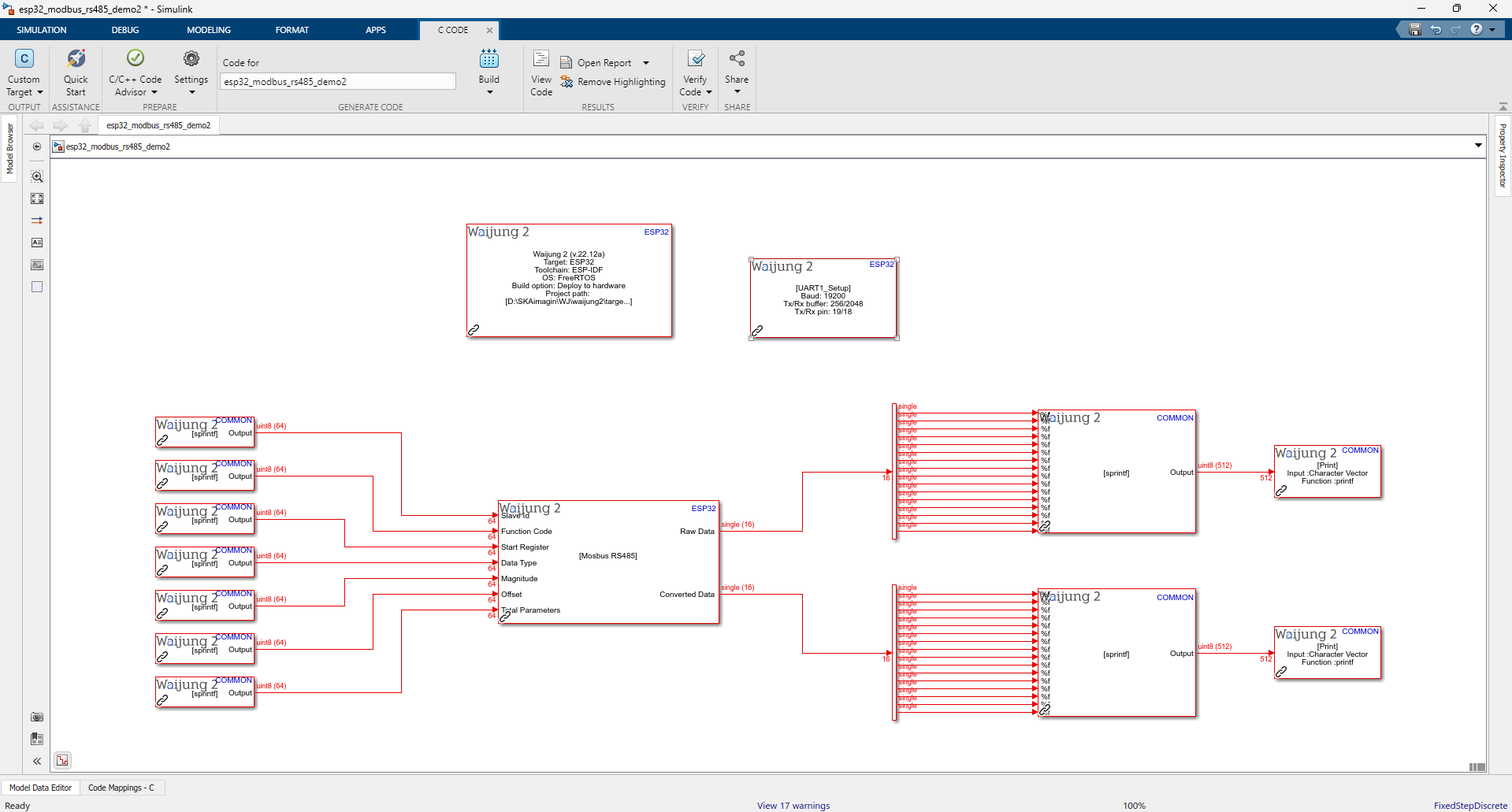Save the model from quick access toolbar
This screenshot has width=1512, height=812.
(x=1415, y=29)
